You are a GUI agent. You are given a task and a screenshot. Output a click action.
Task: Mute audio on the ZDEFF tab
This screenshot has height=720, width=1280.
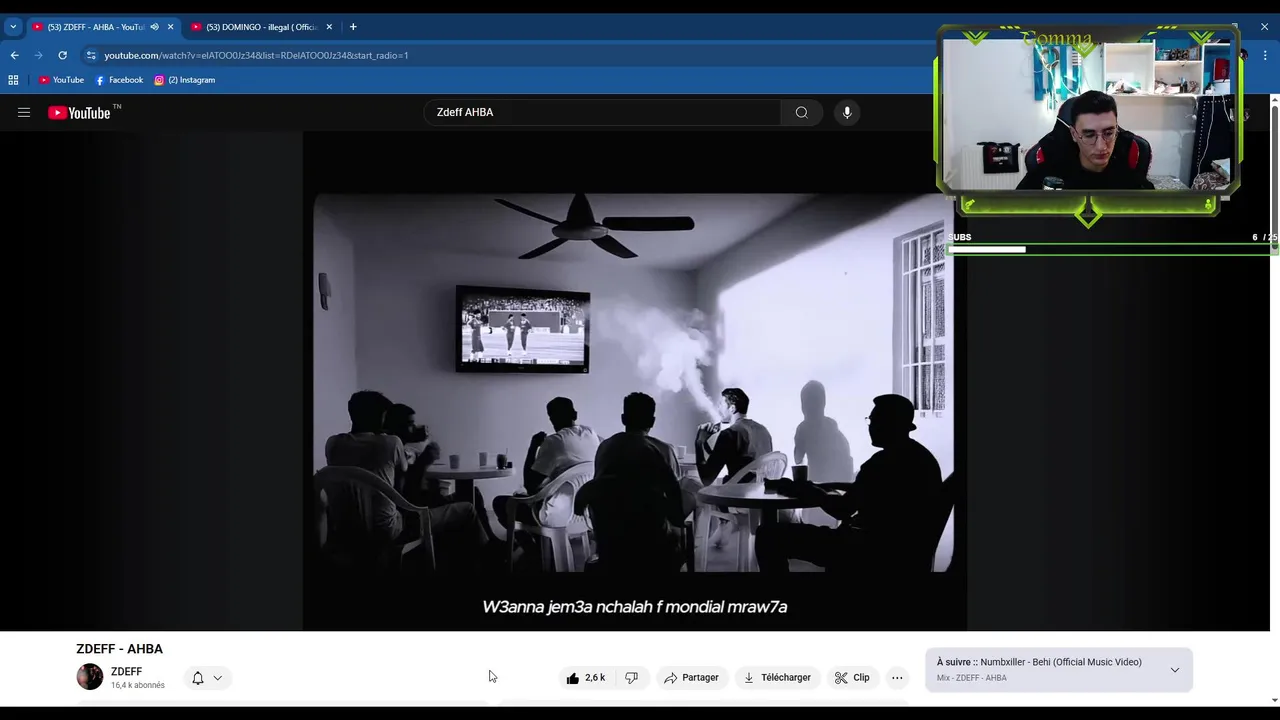tap(154, 27)
